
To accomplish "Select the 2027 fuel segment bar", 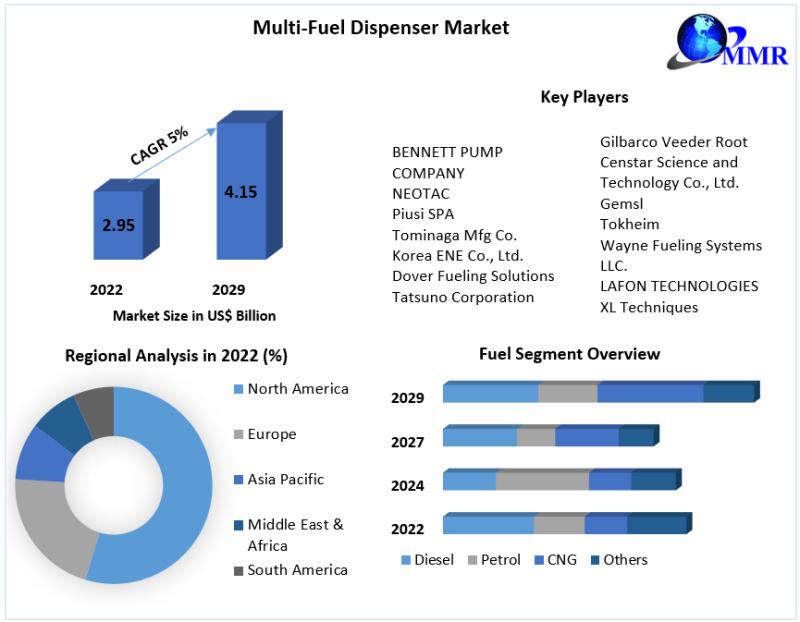I will tap(551, 436).
